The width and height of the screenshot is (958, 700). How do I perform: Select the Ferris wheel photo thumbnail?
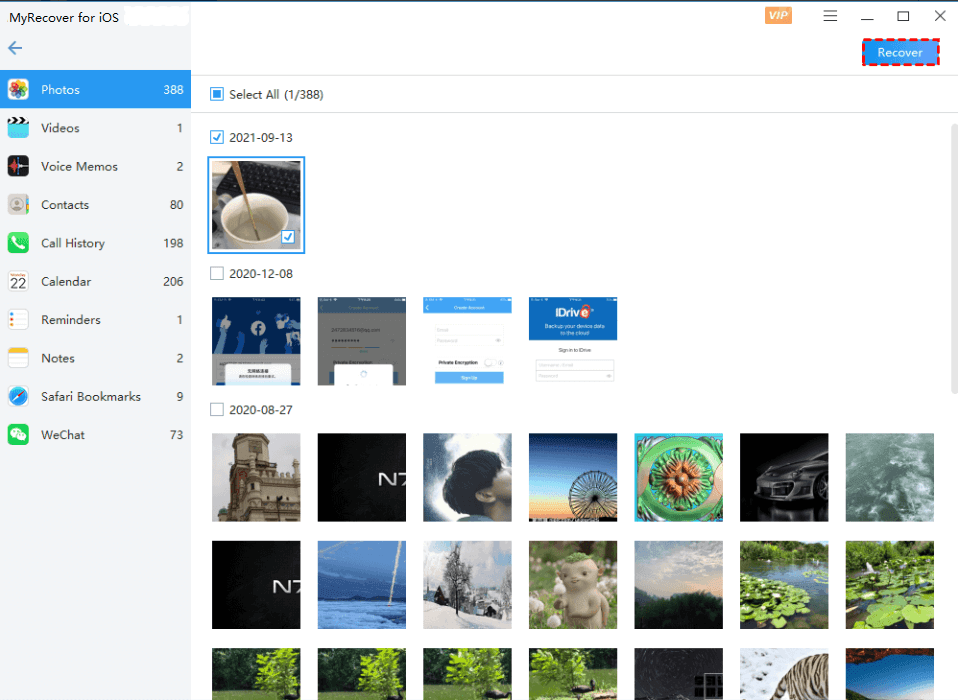coord(572,477)
